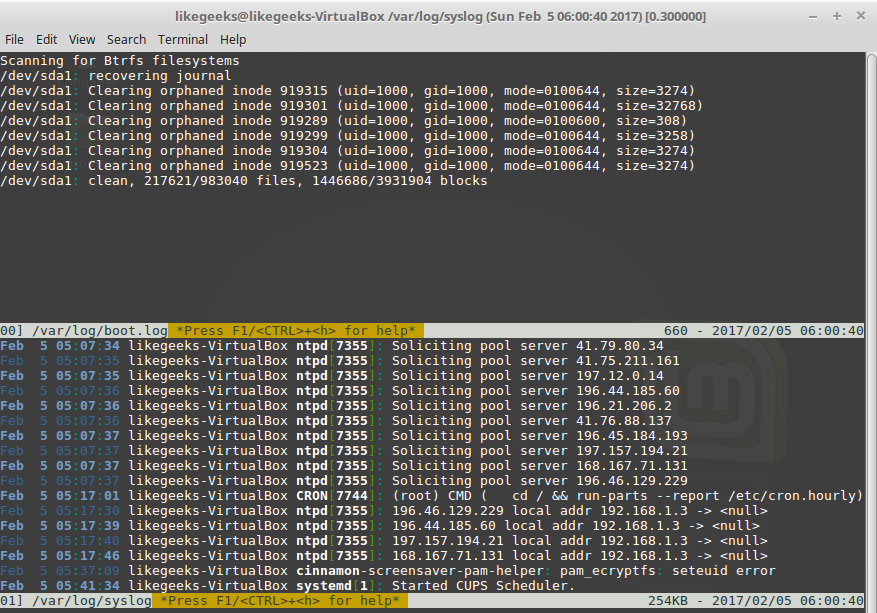The image size is (877, 613).
Task: Click pool server 196.45.184.193 log line
Action: click(x=344, y=436)
